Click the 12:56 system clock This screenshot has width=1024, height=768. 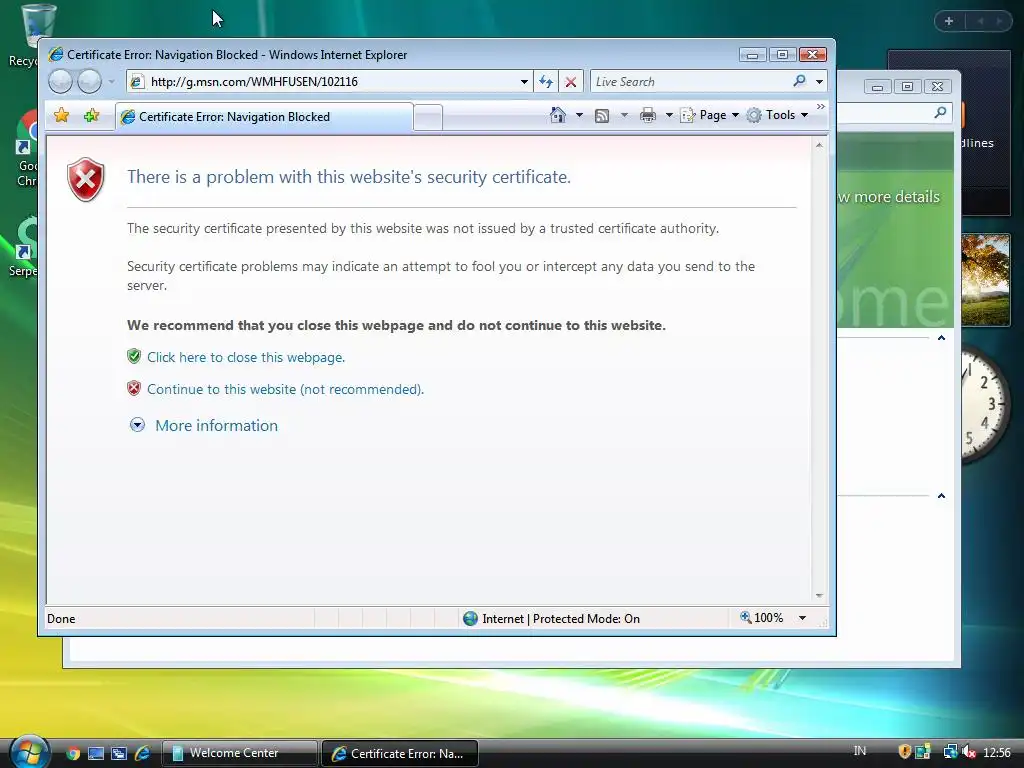pos(997,753)
